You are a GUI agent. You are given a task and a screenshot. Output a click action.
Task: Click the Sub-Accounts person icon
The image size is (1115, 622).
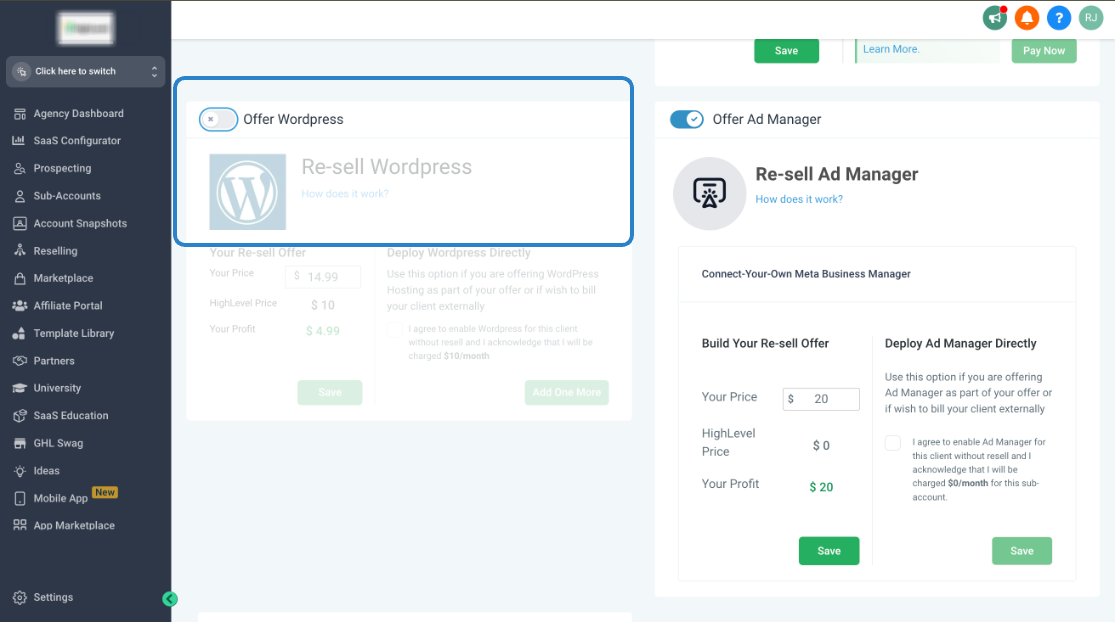(x=20, y=196)
